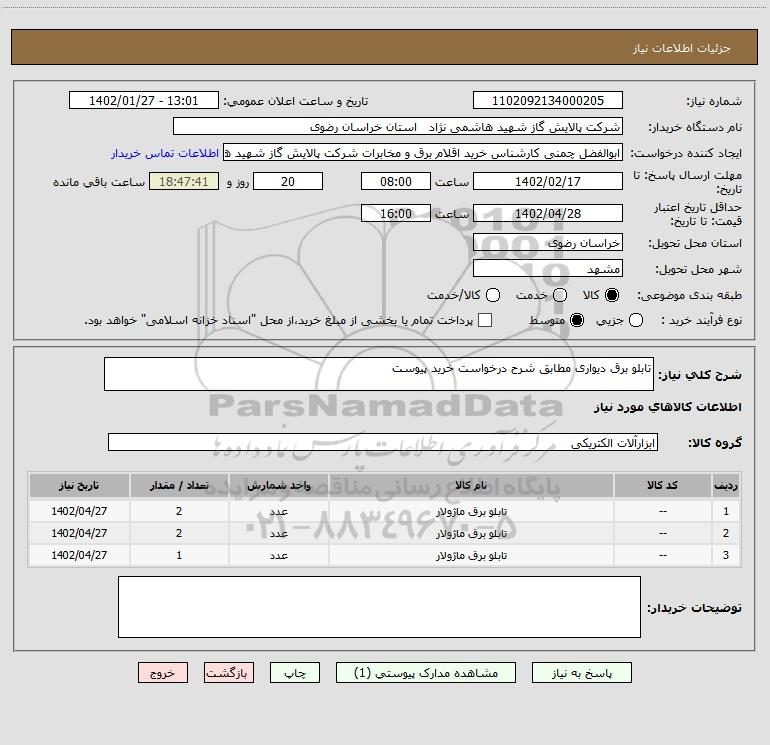Click the شماره نیاز field 1102092134000205

click(548, 100)
